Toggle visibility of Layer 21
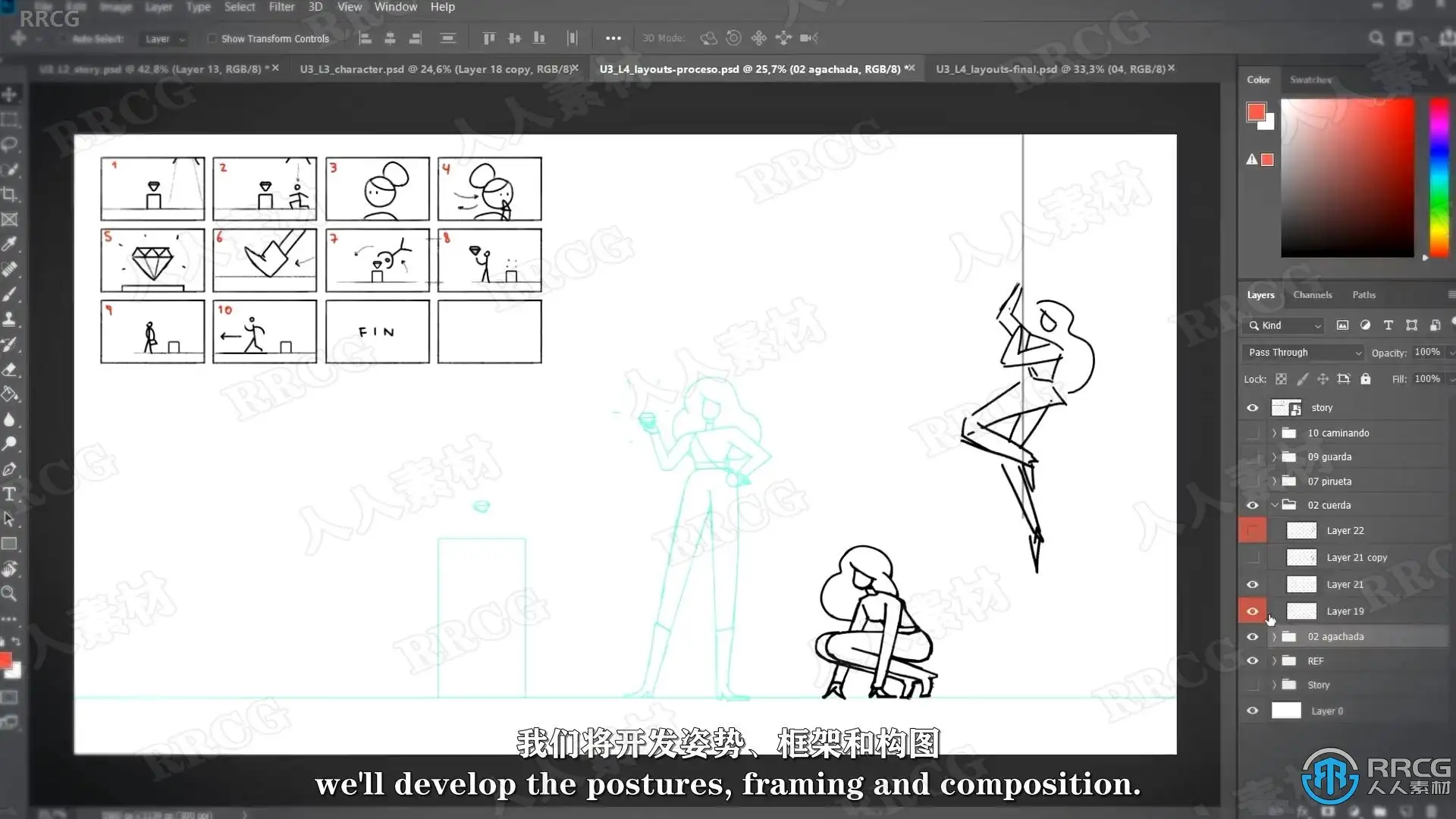The height and width of the screenshot is (819, 1456). (1252, 585)
